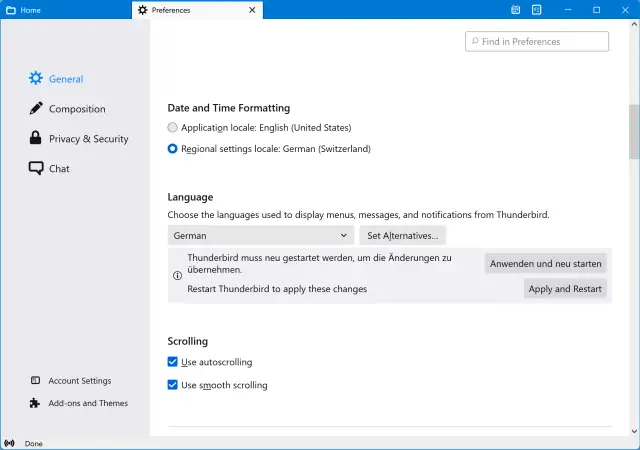The image size is (640, 450).
Task: Click the Set Alternatives button
Action: [402, 236]
